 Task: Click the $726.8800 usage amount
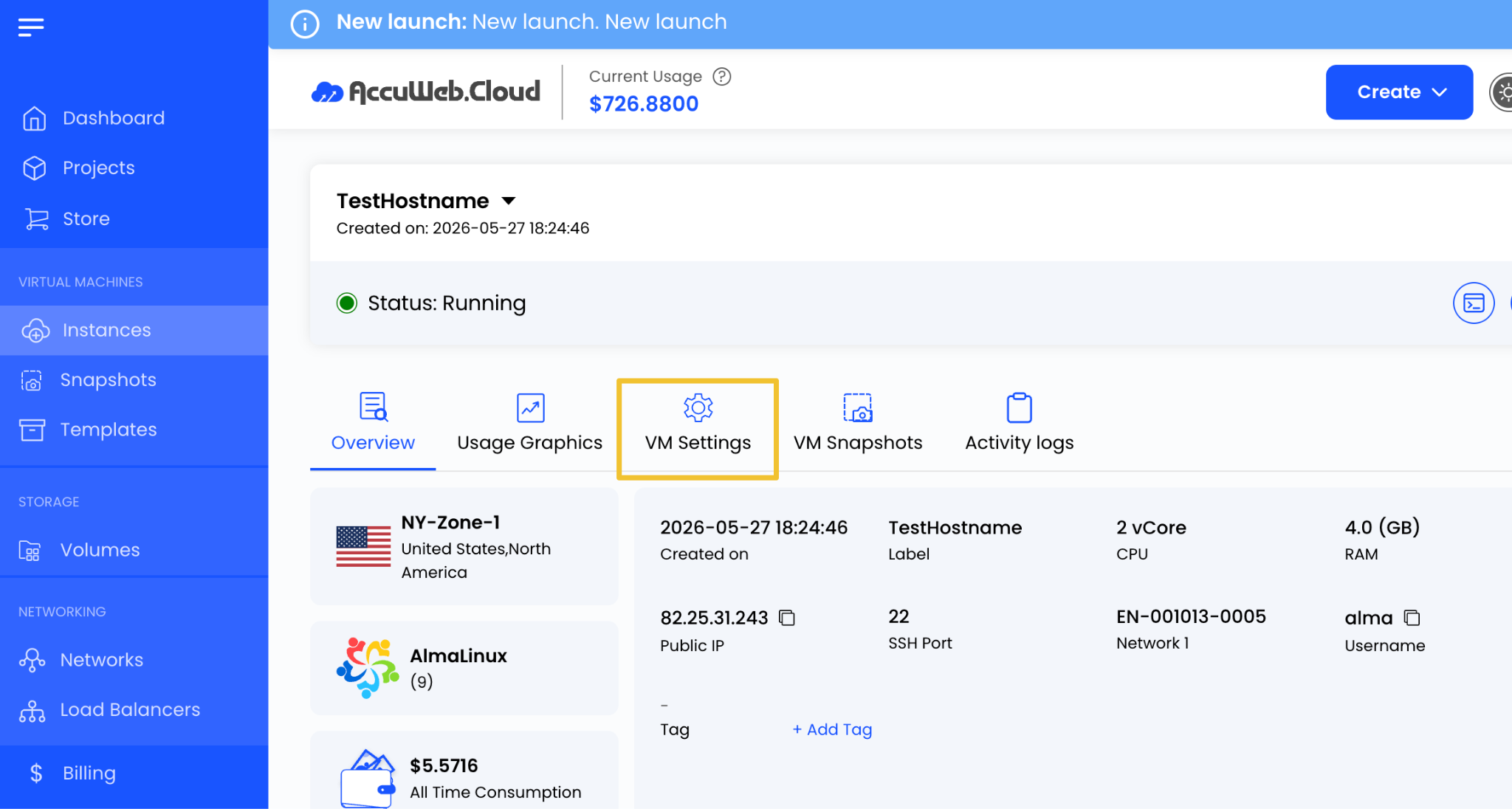coord(644,104)
